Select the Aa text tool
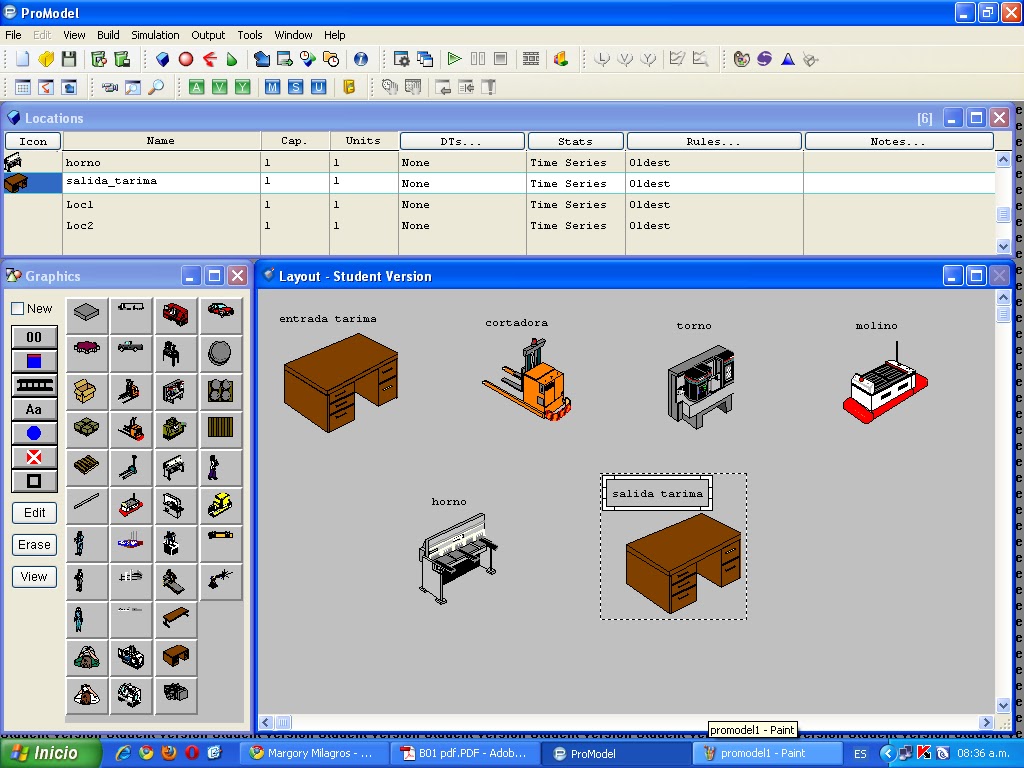 point(33,409)
